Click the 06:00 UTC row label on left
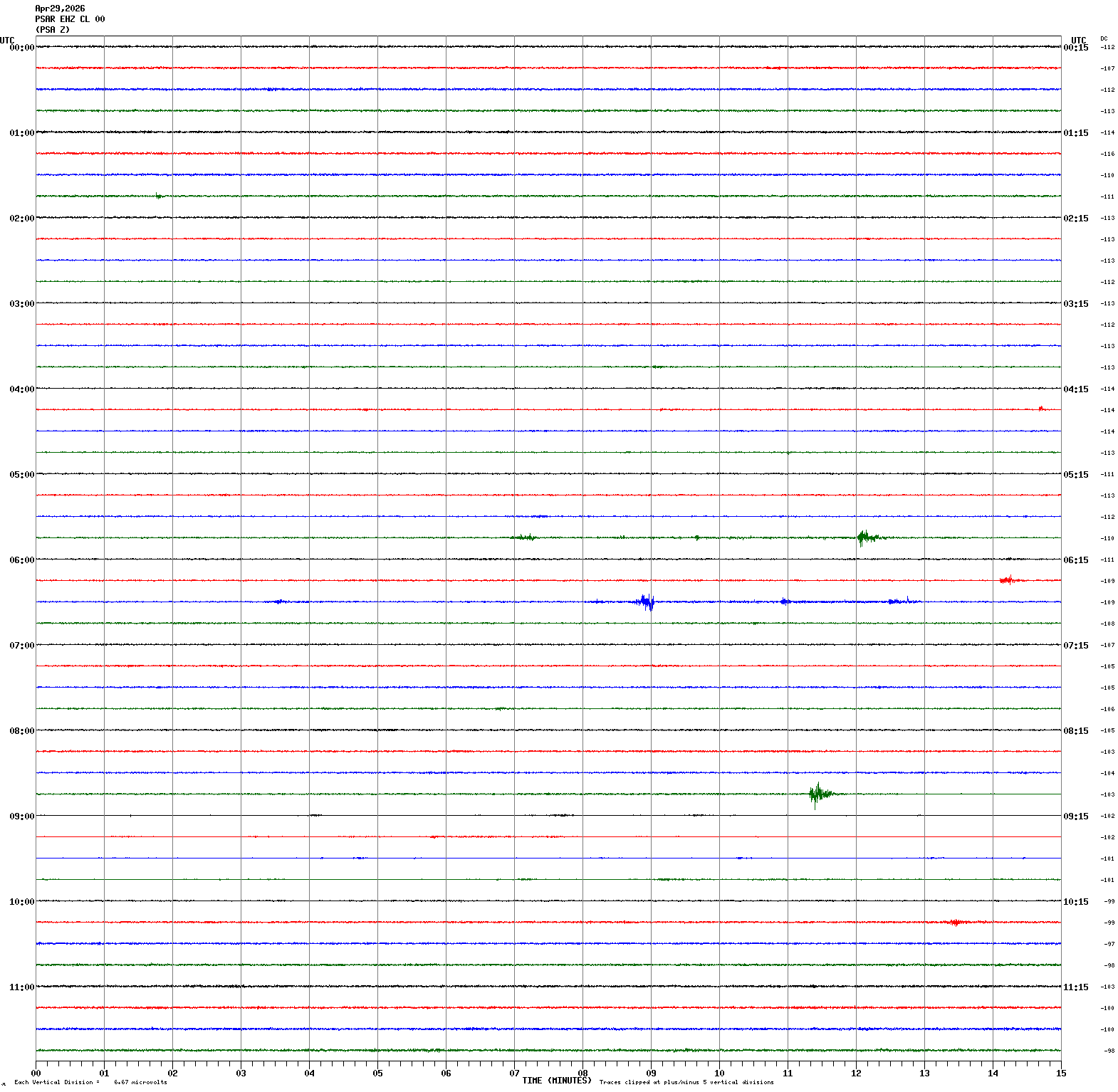 pos(21,560)
